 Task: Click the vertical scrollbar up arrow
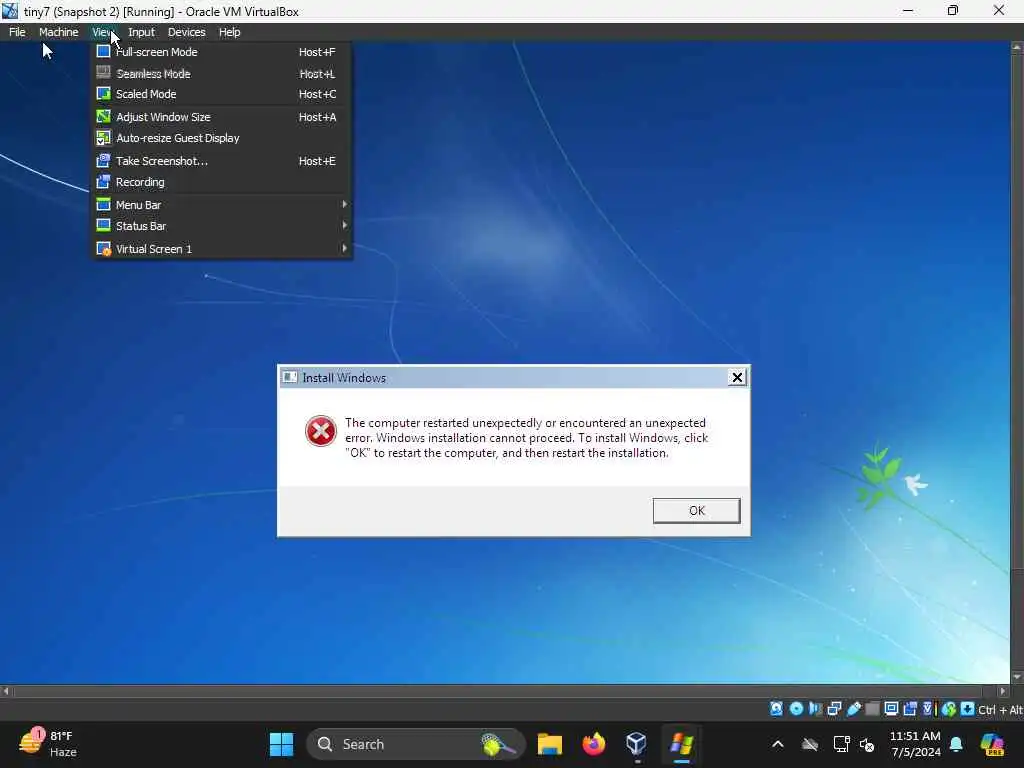tap(1017, 48)
